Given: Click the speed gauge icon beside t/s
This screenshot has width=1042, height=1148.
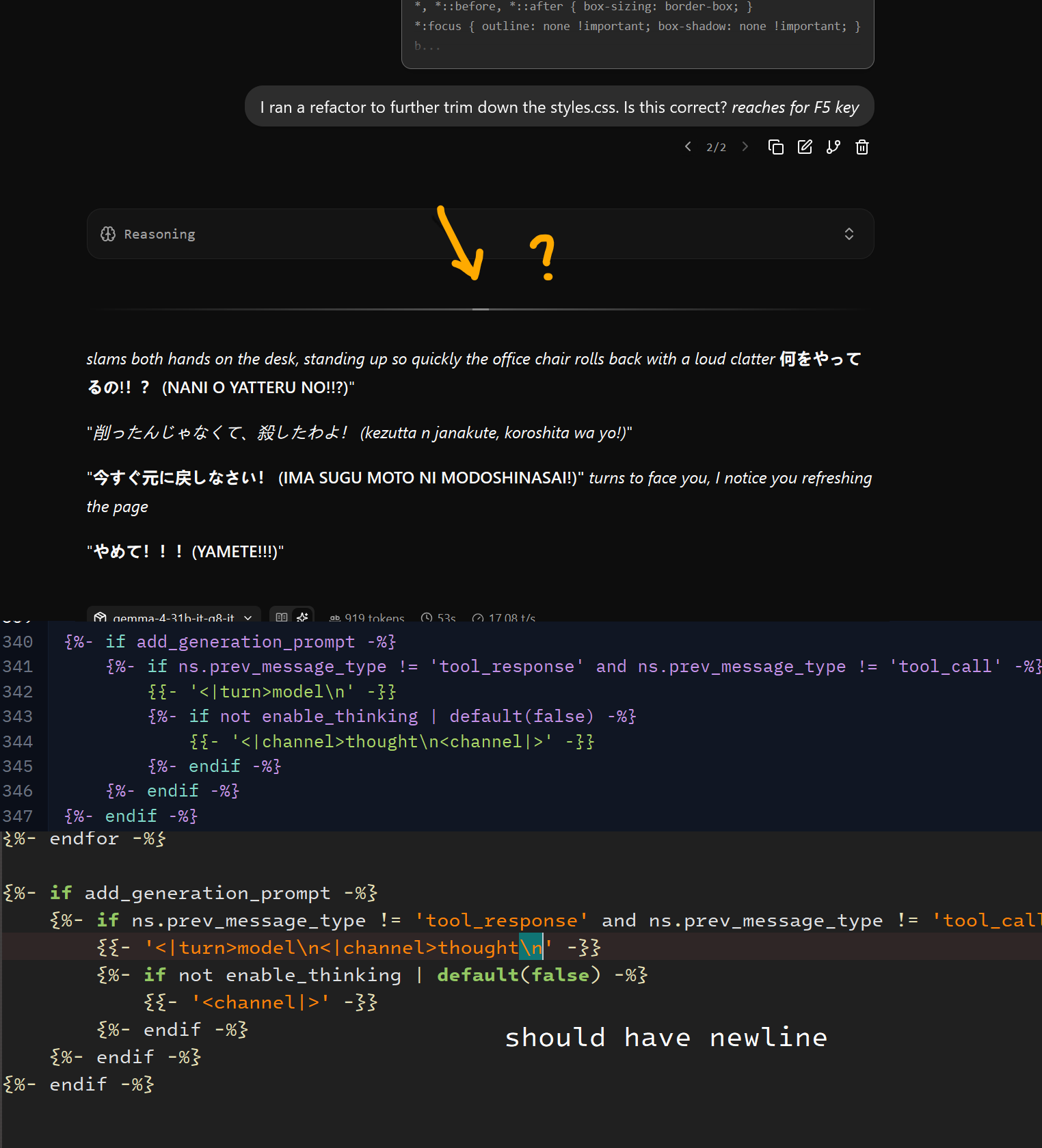Looking at the screenshot, I should 478,617.
